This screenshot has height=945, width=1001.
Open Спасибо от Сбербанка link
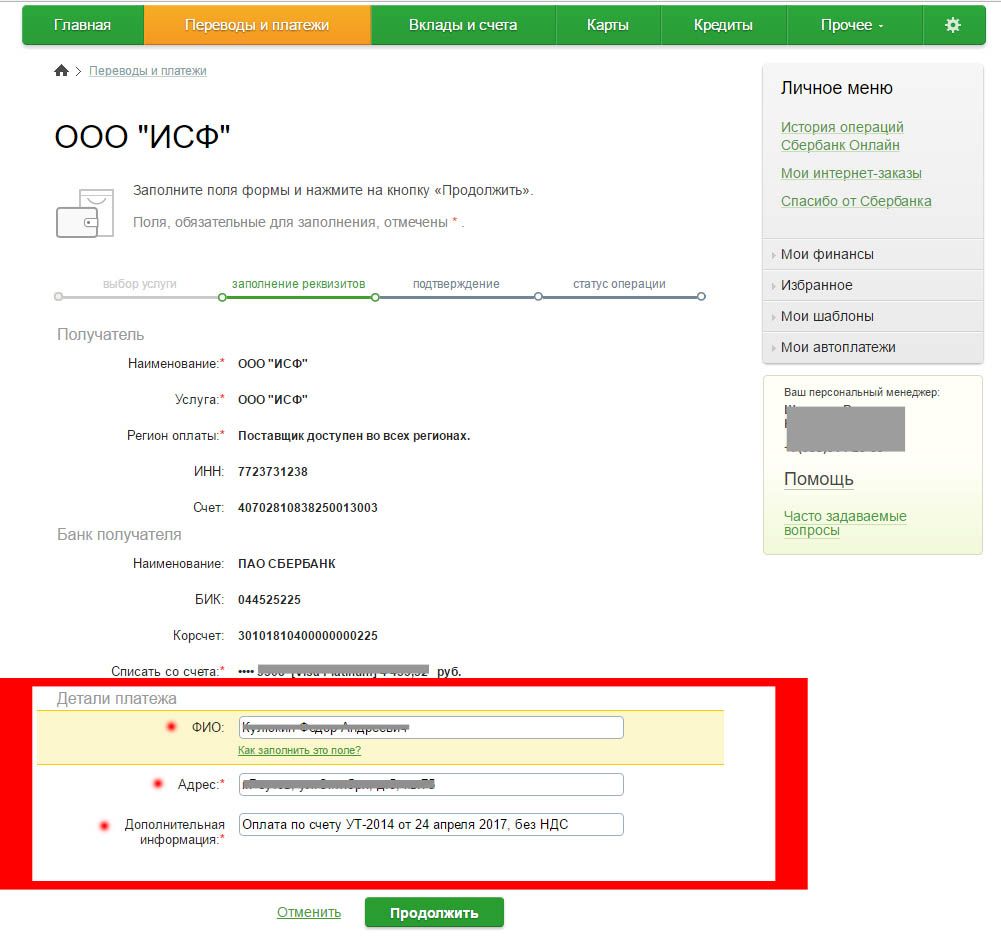pos(856,201)
